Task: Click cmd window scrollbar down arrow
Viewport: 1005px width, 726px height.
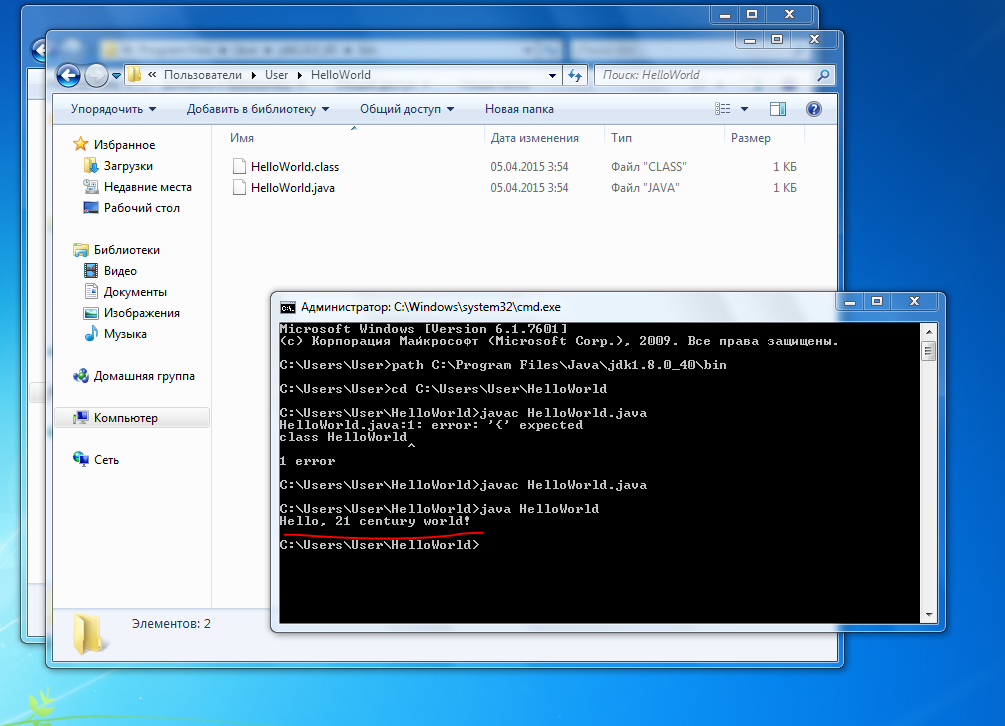Action: (928, 615)
